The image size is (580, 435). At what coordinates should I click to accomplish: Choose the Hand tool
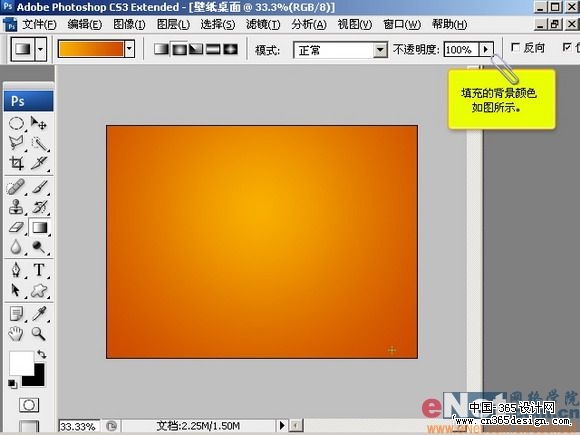16,334
